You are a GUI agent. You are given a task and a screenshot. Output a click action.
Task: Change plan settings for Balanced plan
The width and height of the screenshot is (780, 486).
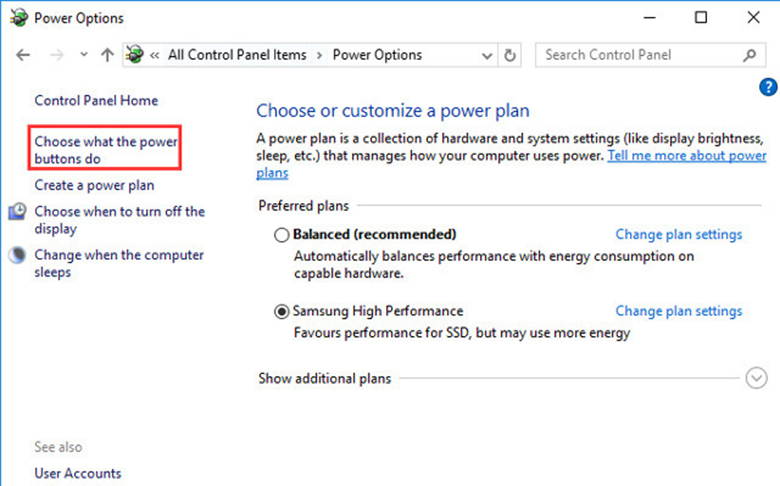click(x=678, y=235)
